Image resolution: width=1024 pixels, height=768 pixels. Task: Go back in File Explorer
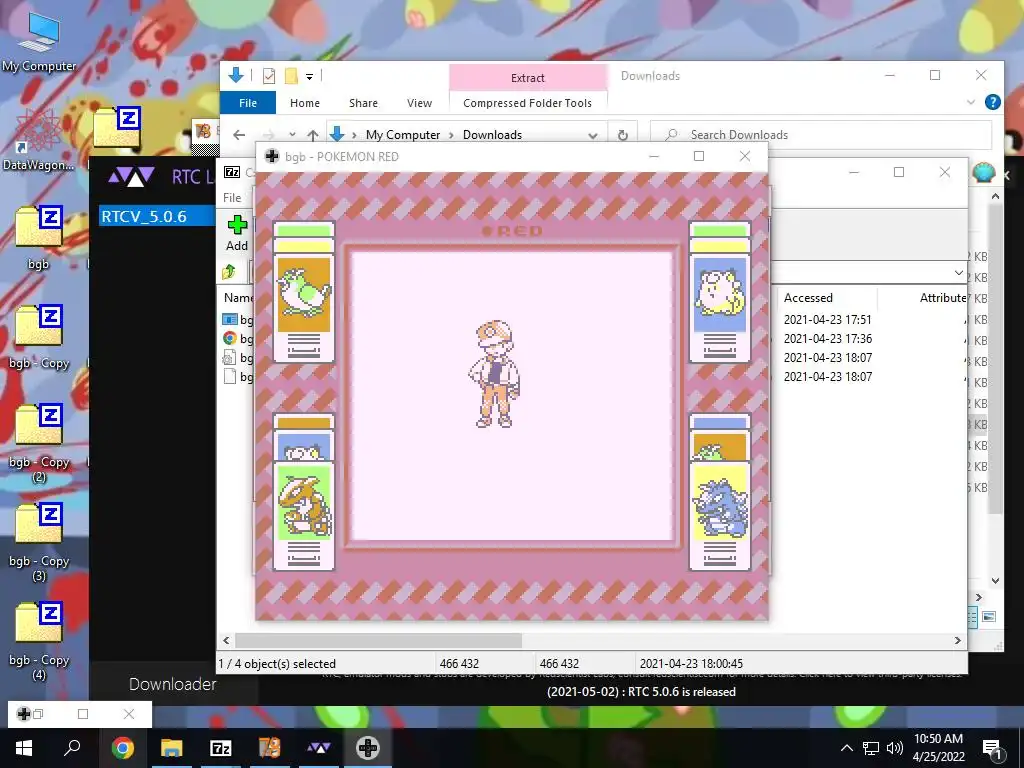coord(239,135)
